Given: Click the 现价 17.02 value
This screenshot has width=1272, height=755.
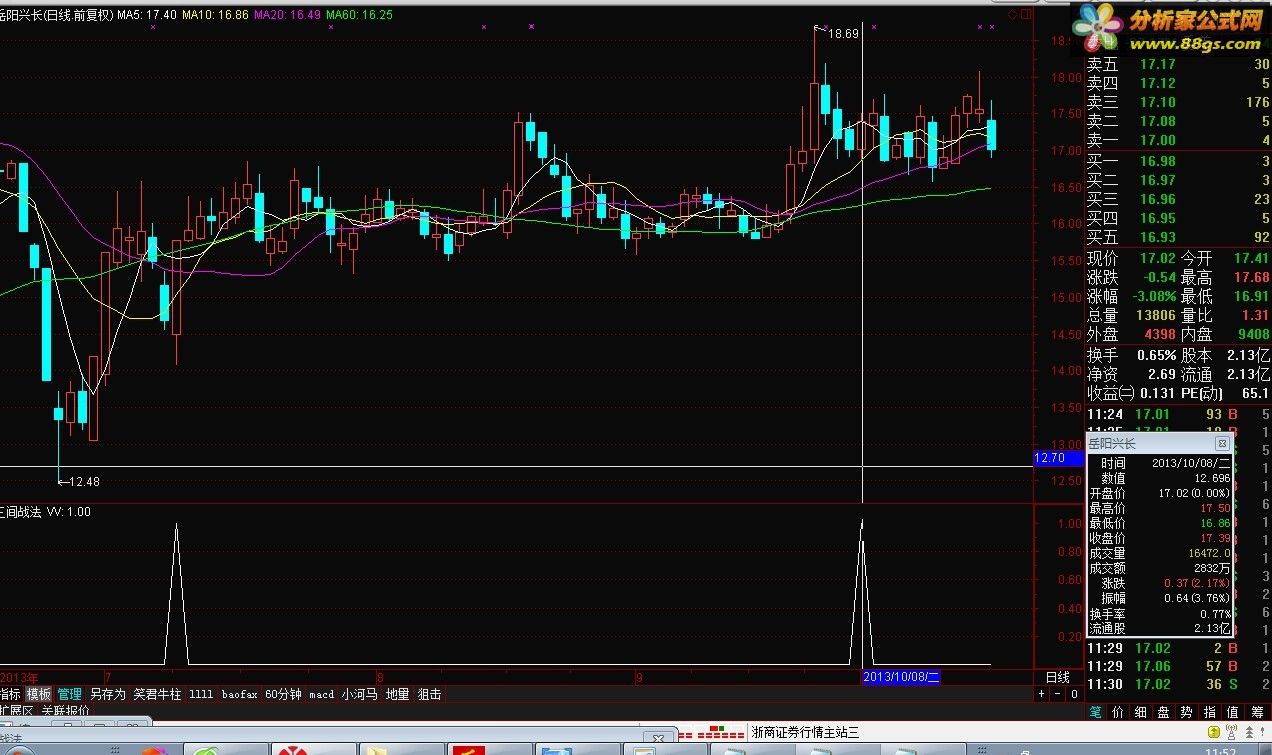Looking at the screenshot, I should click(1157, 259).
